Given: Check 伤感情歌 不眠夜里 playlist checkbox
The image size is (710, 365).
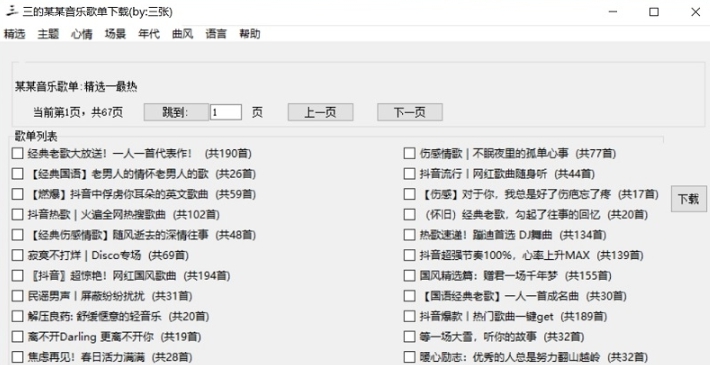Looking at the screenshot, I should tap(409, 154).
